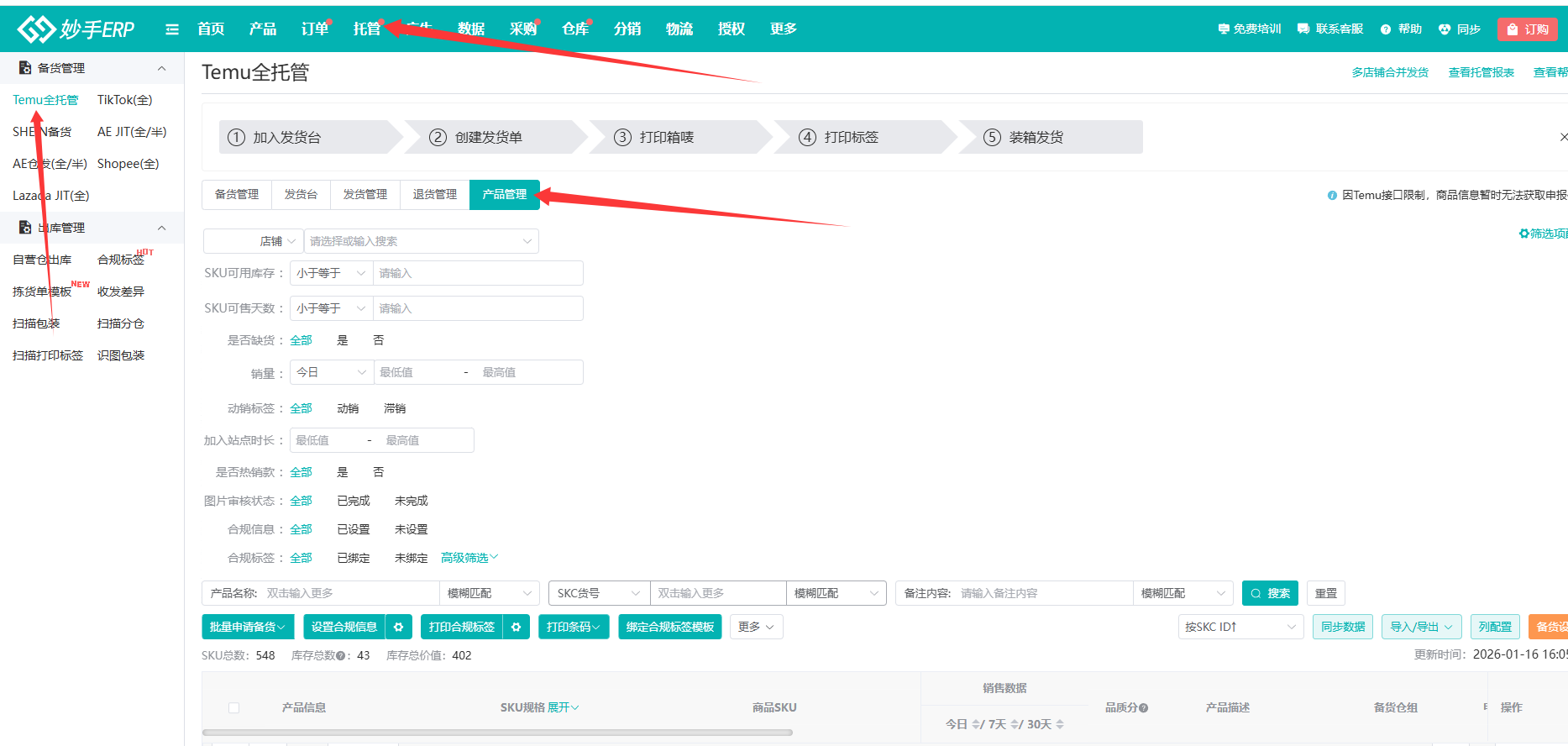Open the 按SKC ID sort dropdown
The image size is (1568, 746).
1241,627
